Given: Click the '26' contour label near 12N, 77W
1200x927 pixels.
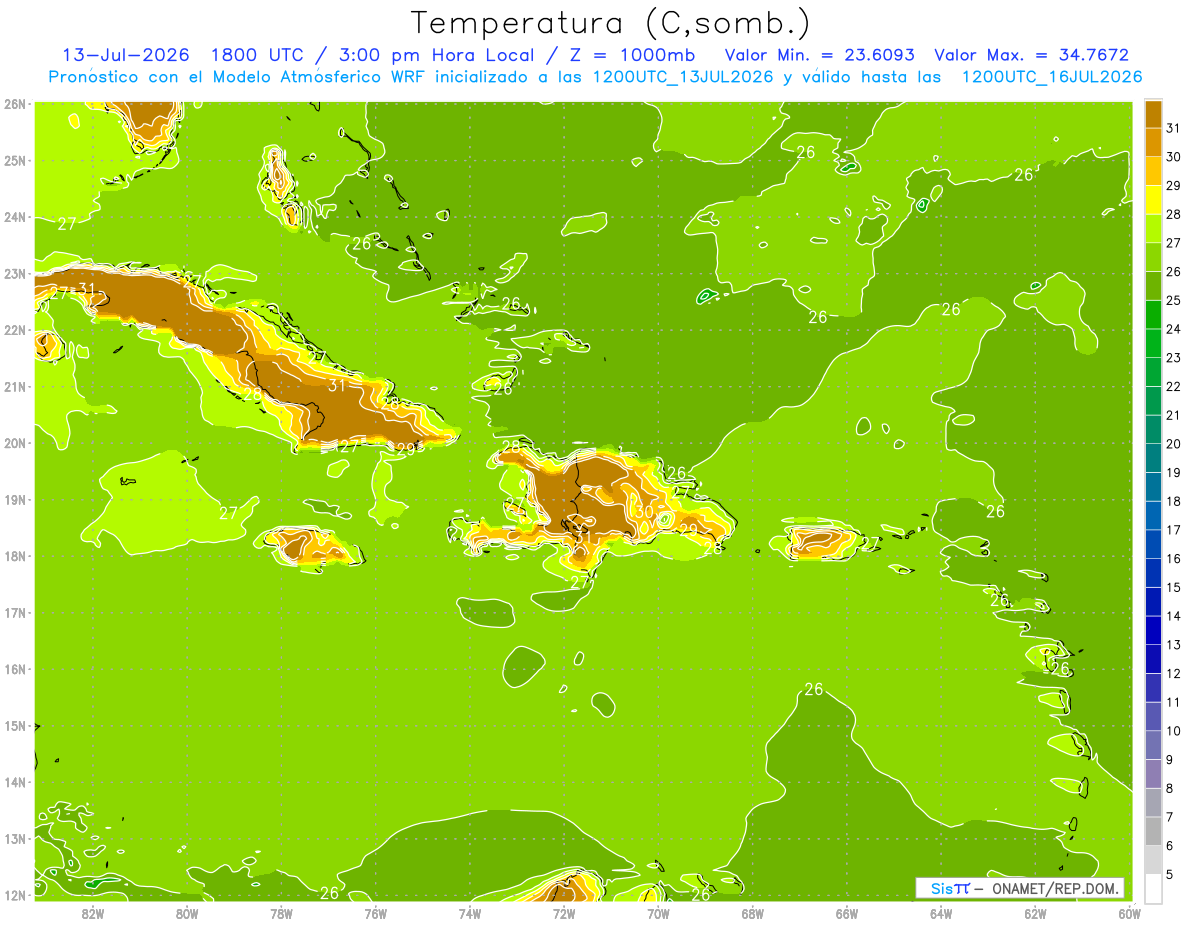Looking at the screenshot, I should coord(329,893).
